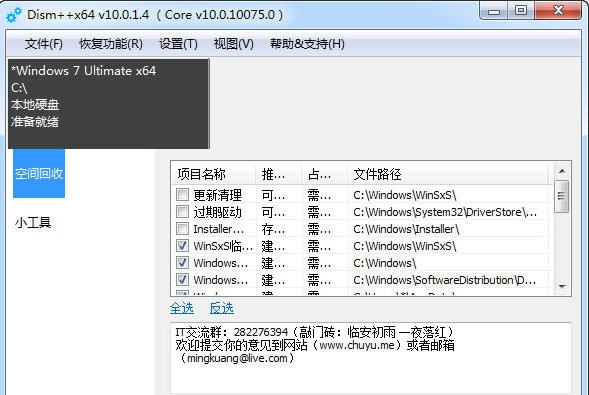
Task: Click the www.chuyu.me website text
Action: click(357, 345)
